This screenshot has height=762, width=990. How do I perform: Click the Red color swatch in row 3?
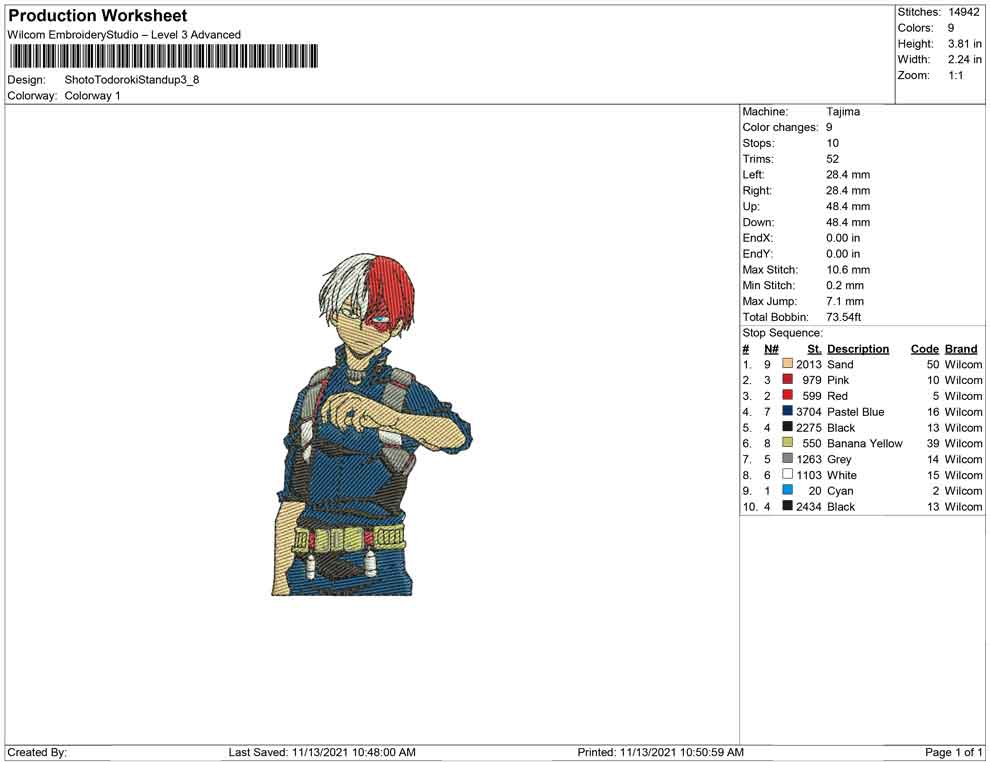point(787,395)
